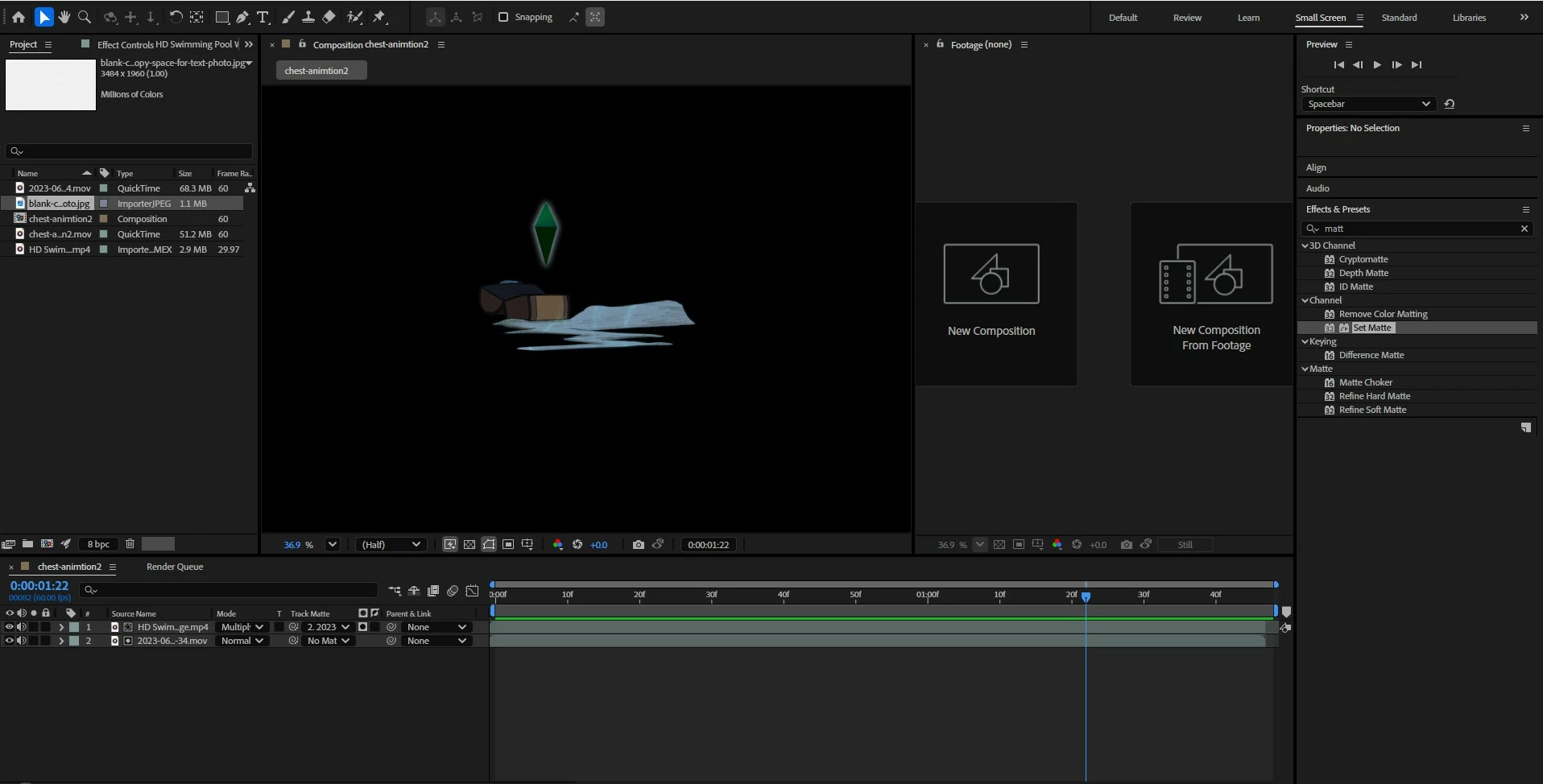
Task: Open the No Matte dropdown on layer 2
Action: pyautogui.click(x=328, y=641)
